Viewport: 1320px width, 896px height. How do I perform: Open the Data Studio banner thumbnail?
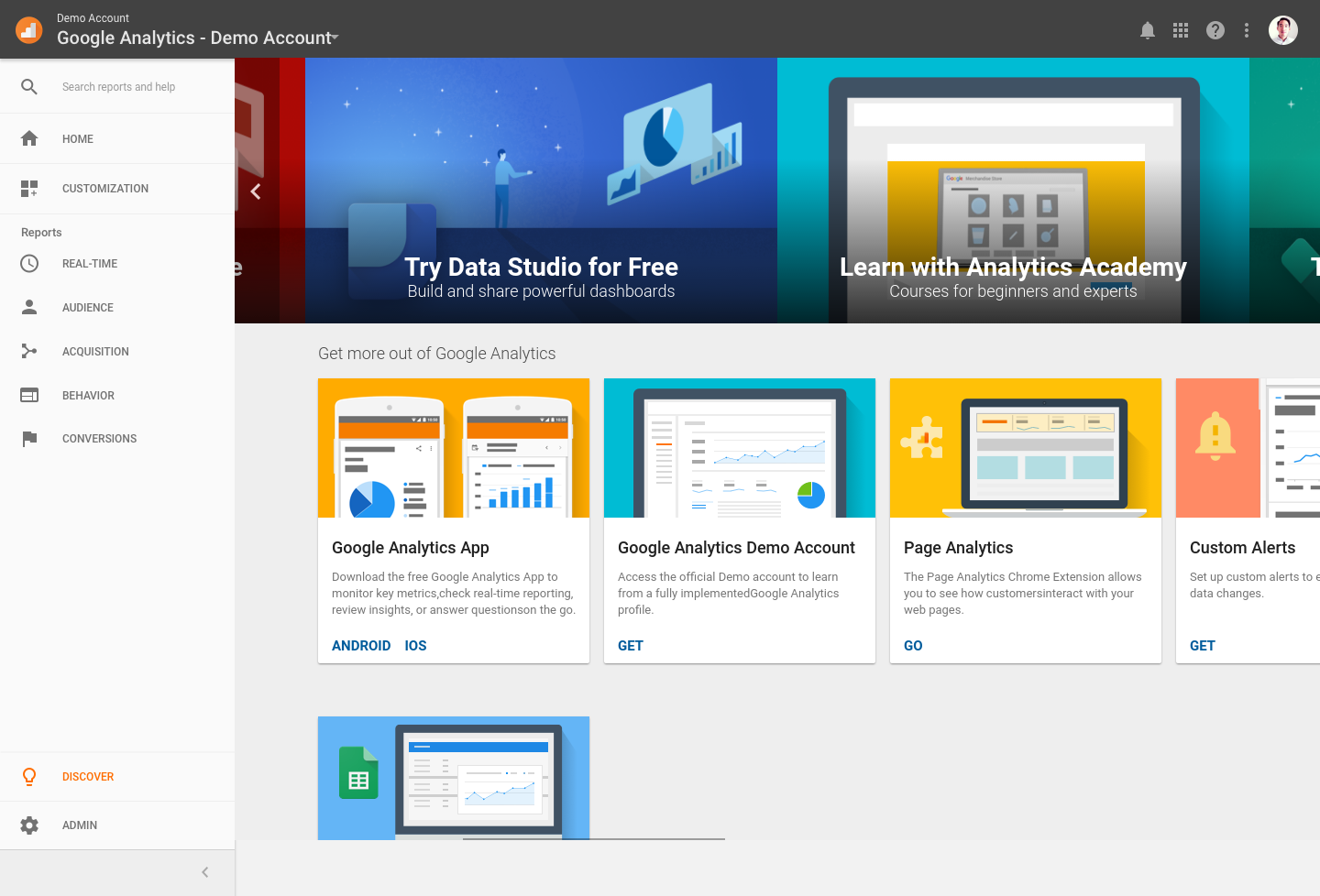point(542,191)
